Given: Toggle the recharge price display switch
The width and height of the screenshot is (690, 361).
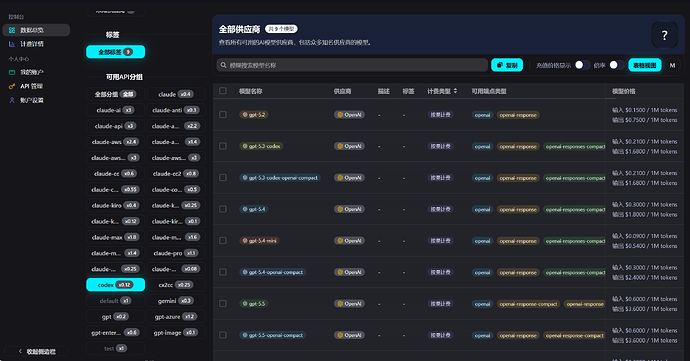Looking at the screenshot, I should tap(582, 65).
